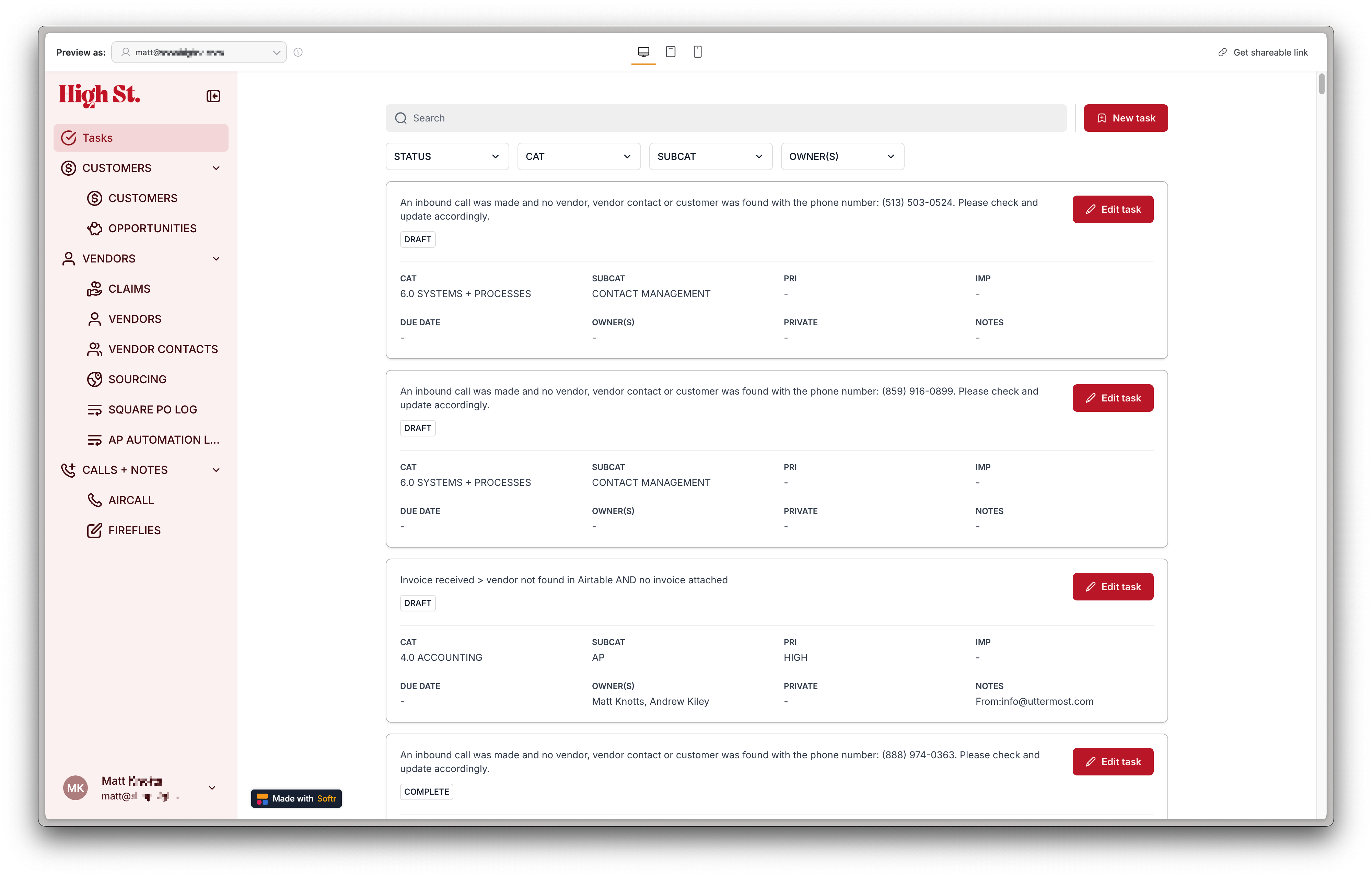The image size is (1372, 877).
Task: Switch to the tablet preview icon
Action: [671, 52]
